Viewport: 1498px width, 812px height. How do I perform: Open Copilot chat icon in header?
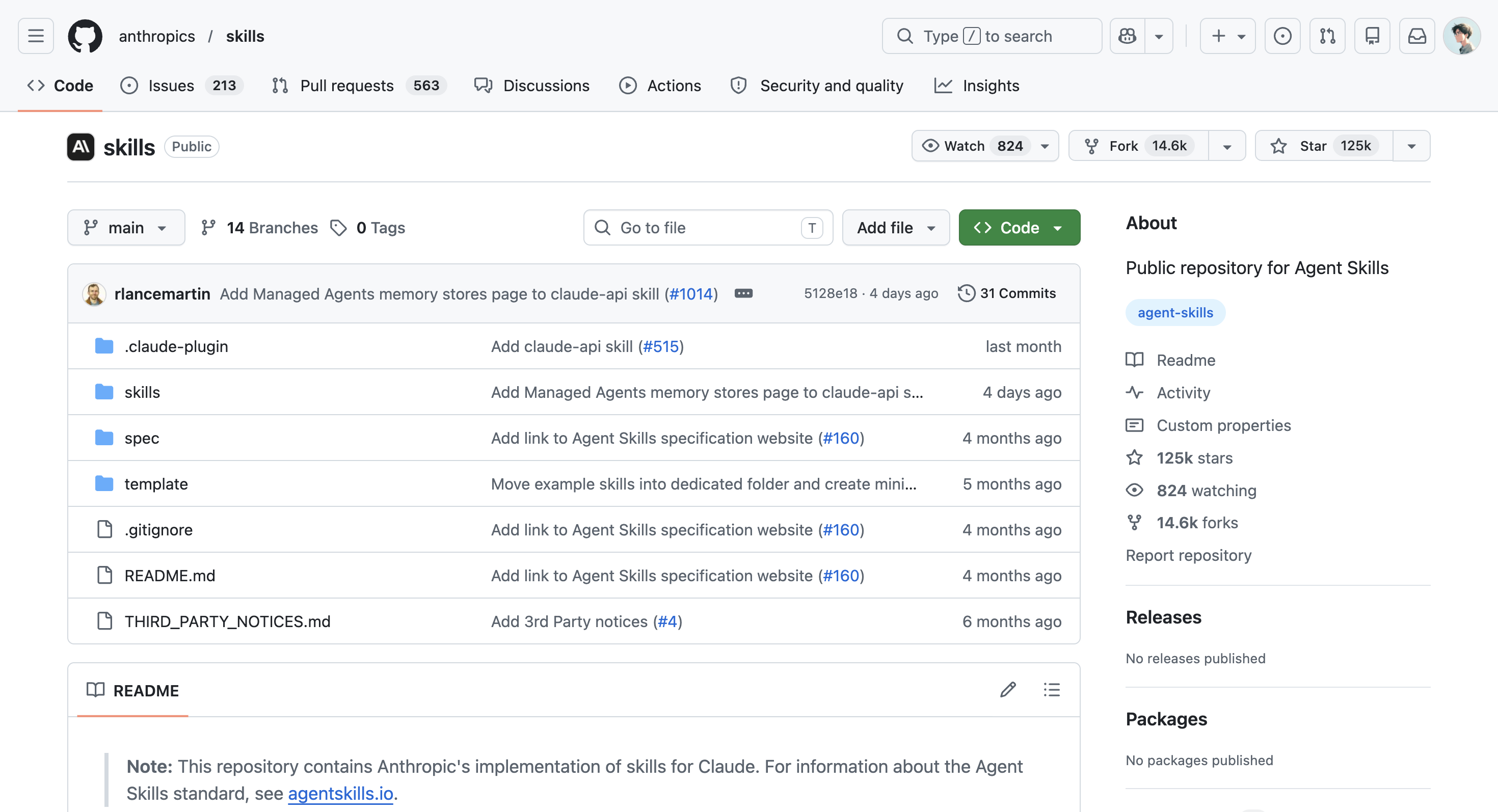(x=1128, y=36)
